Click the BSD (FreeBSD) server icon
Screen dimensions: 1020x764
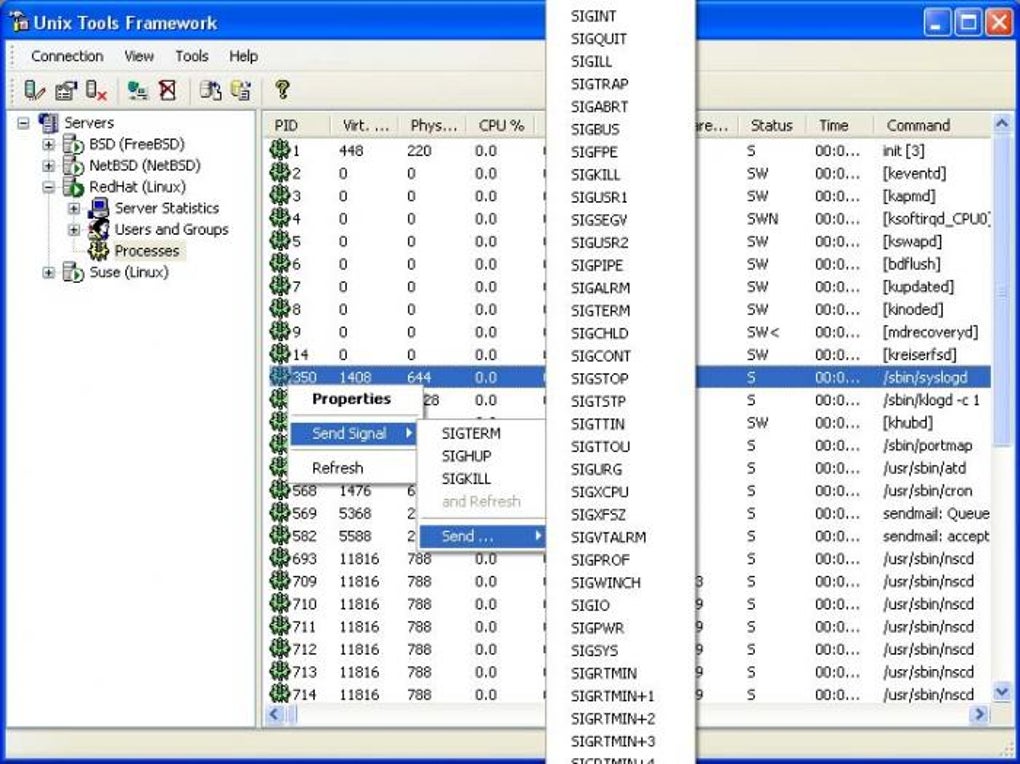[73, 144]
